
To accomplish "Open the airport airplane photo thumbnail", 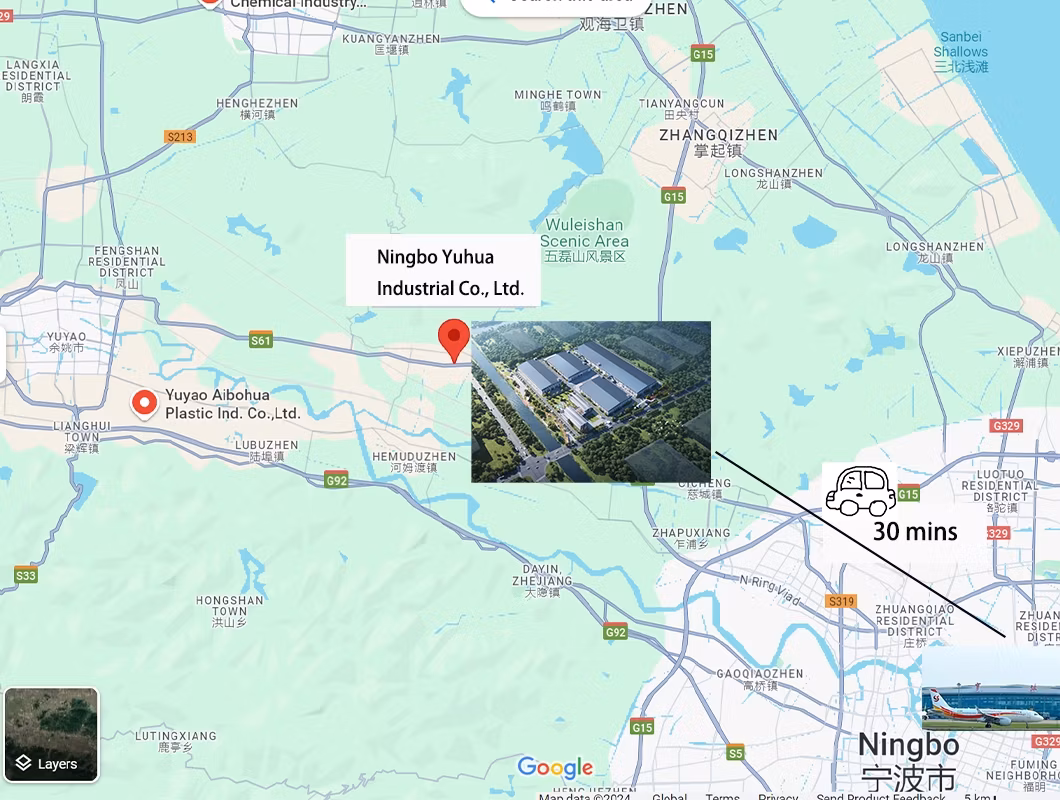I will (x=991, y=688).
